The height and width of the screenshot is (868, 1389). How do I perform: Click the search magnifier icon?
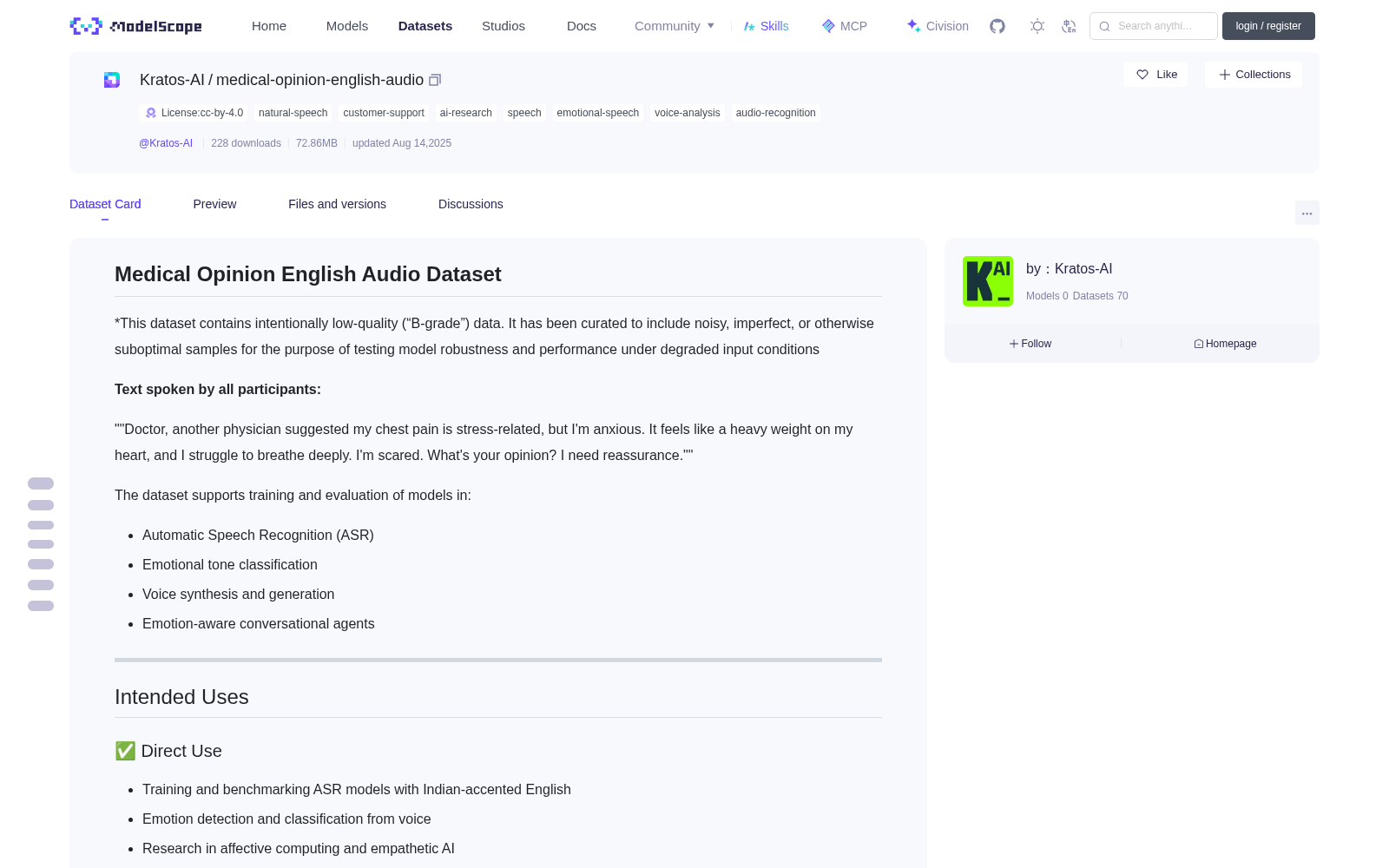click(x=1104, y=26)
